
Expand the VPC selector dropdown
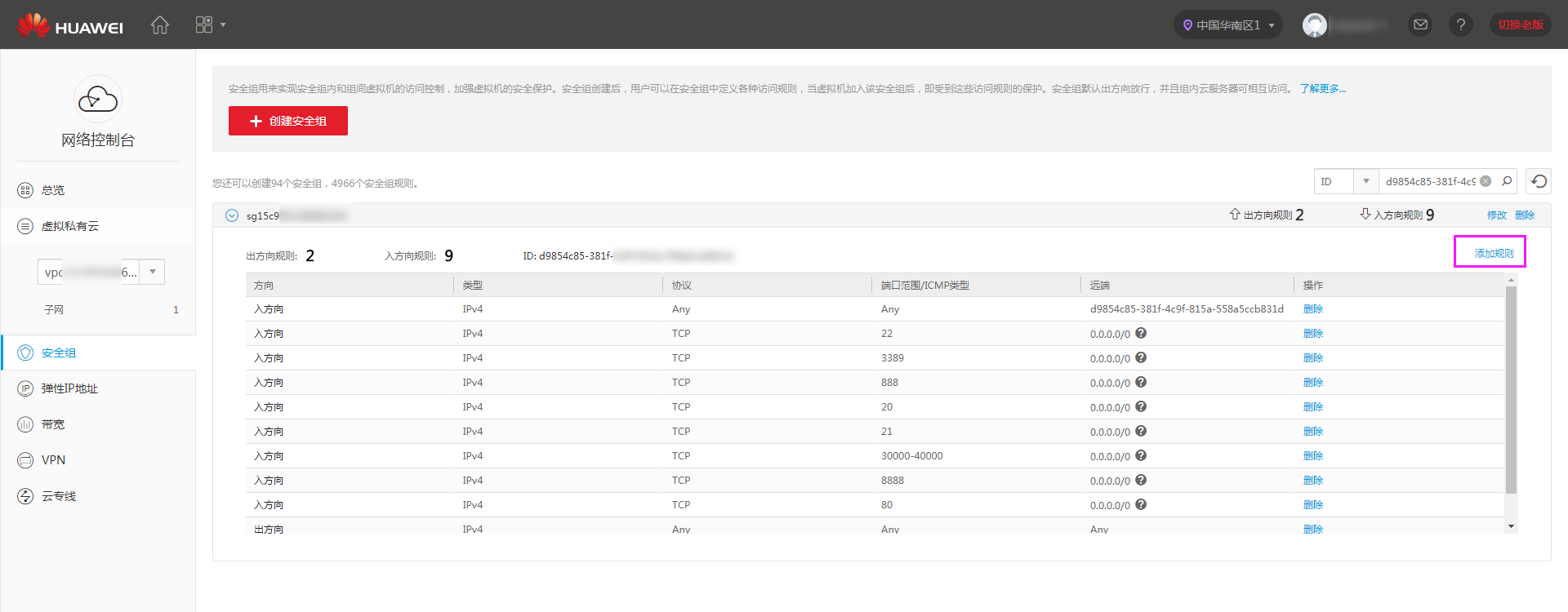click(153, 272)
